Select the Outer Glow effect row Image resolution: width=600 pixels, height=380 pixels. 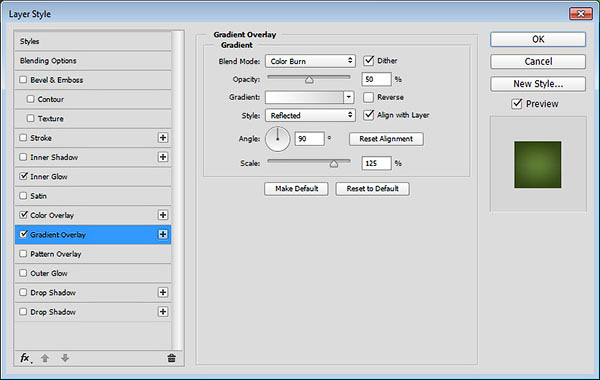point(93,273)
